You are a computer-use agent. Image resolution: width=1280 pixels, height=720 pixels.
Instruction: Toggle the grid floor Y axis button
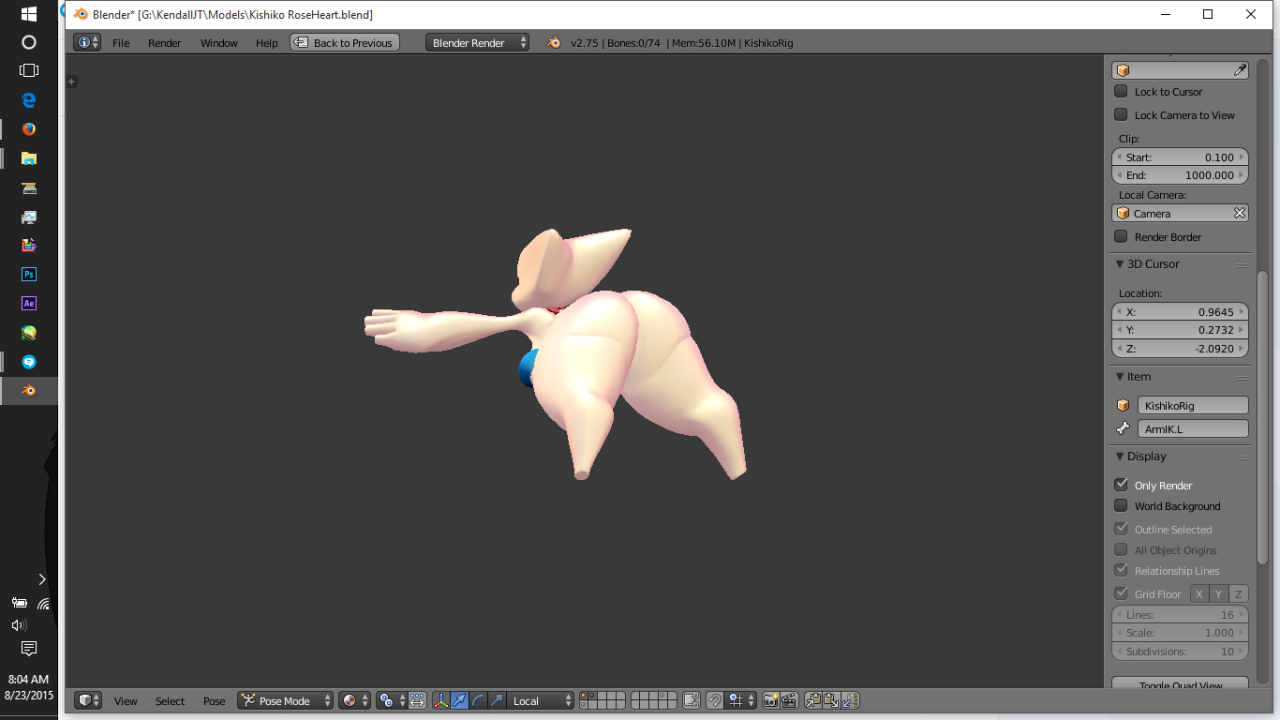pos(1218,594)
